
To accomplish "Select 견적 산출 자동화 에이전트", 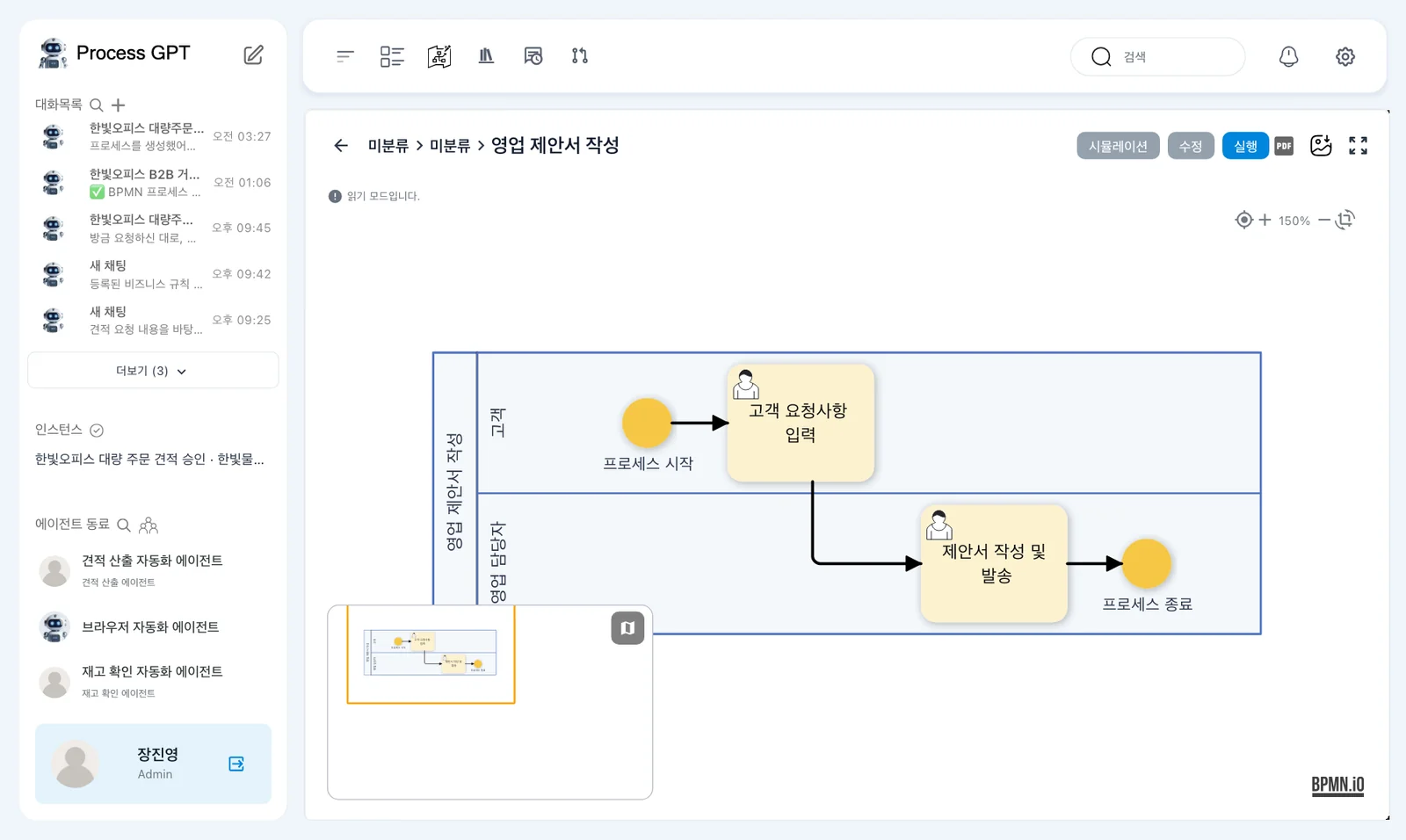I will pyautogui.click(x=153, y=570).
